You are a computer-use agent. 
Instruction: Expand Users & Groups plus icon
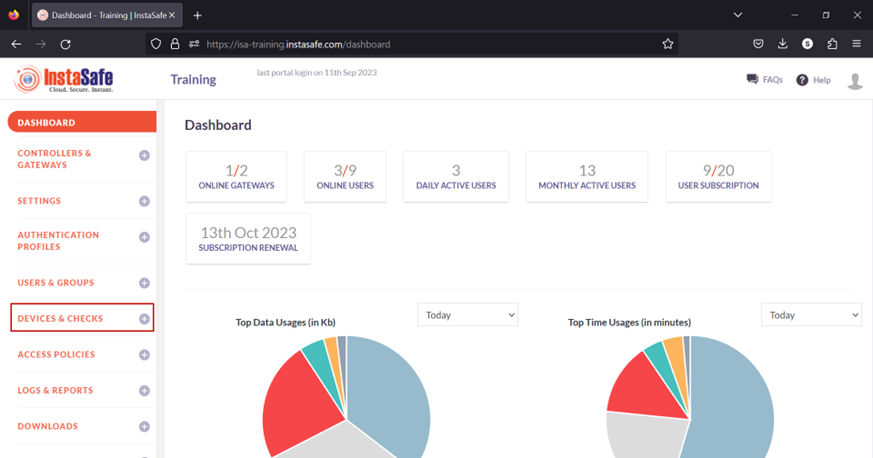pos(144,283)
